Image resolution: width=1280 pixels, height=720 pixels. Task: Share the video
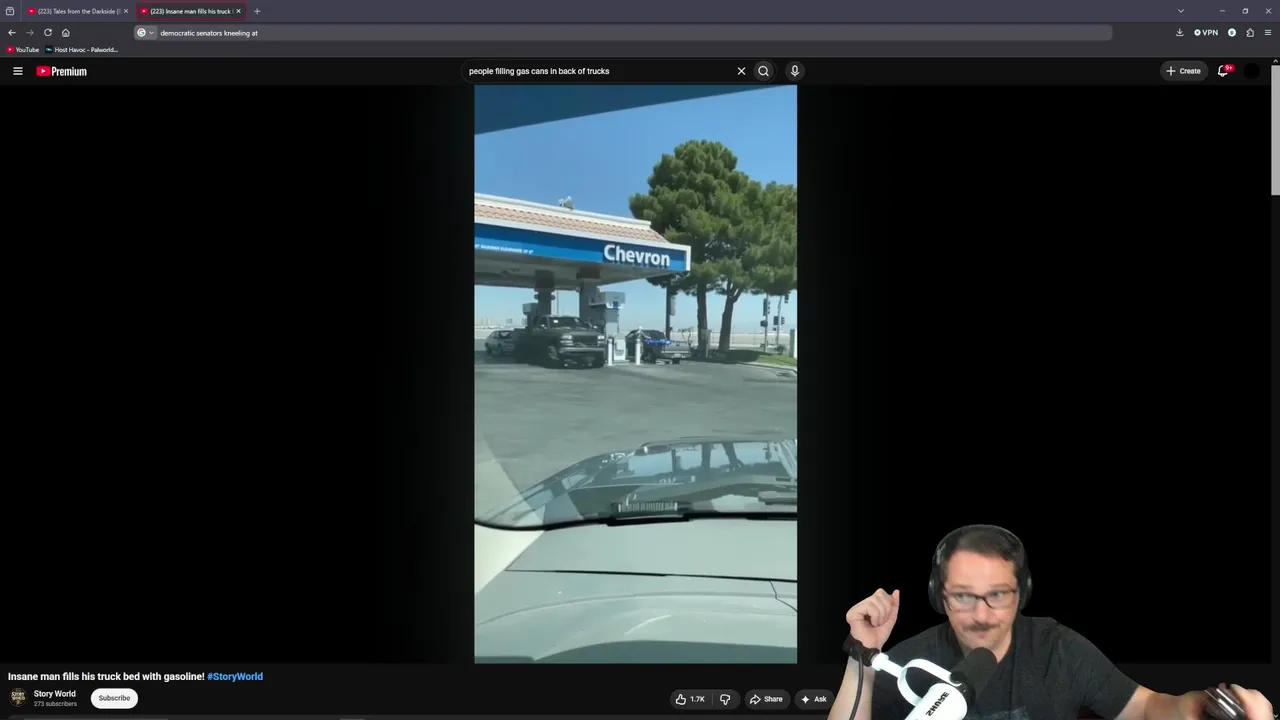[x=766, y=699]
